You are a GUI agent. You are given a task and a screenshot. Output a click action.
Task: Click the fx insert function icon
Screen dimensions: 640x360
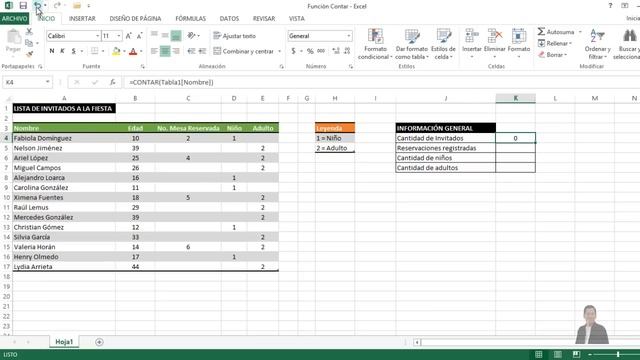click(112, 82)
